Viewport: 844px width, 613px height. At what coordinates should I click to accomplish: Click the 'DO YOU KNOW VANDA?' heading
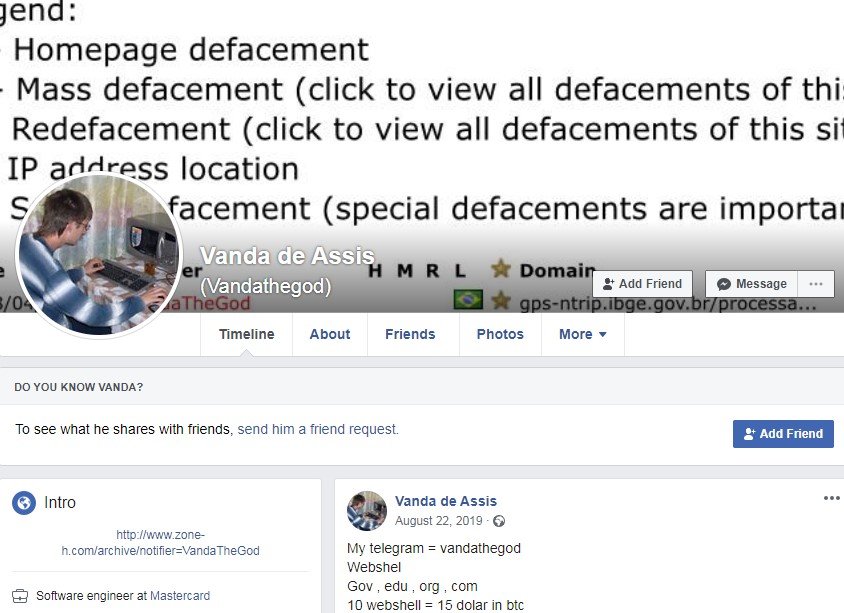click(x=79, y=387)
